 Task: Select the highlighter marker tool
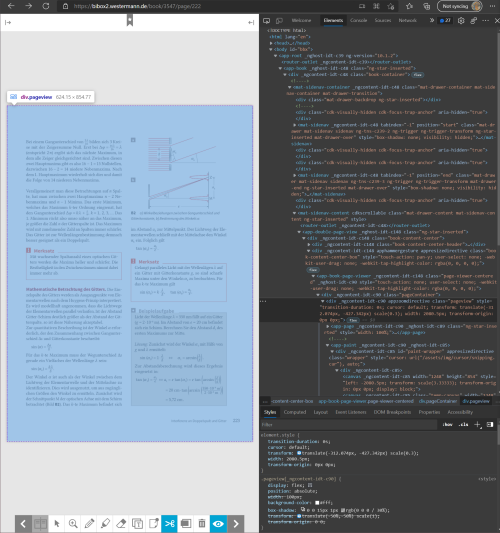pos(105,523)
